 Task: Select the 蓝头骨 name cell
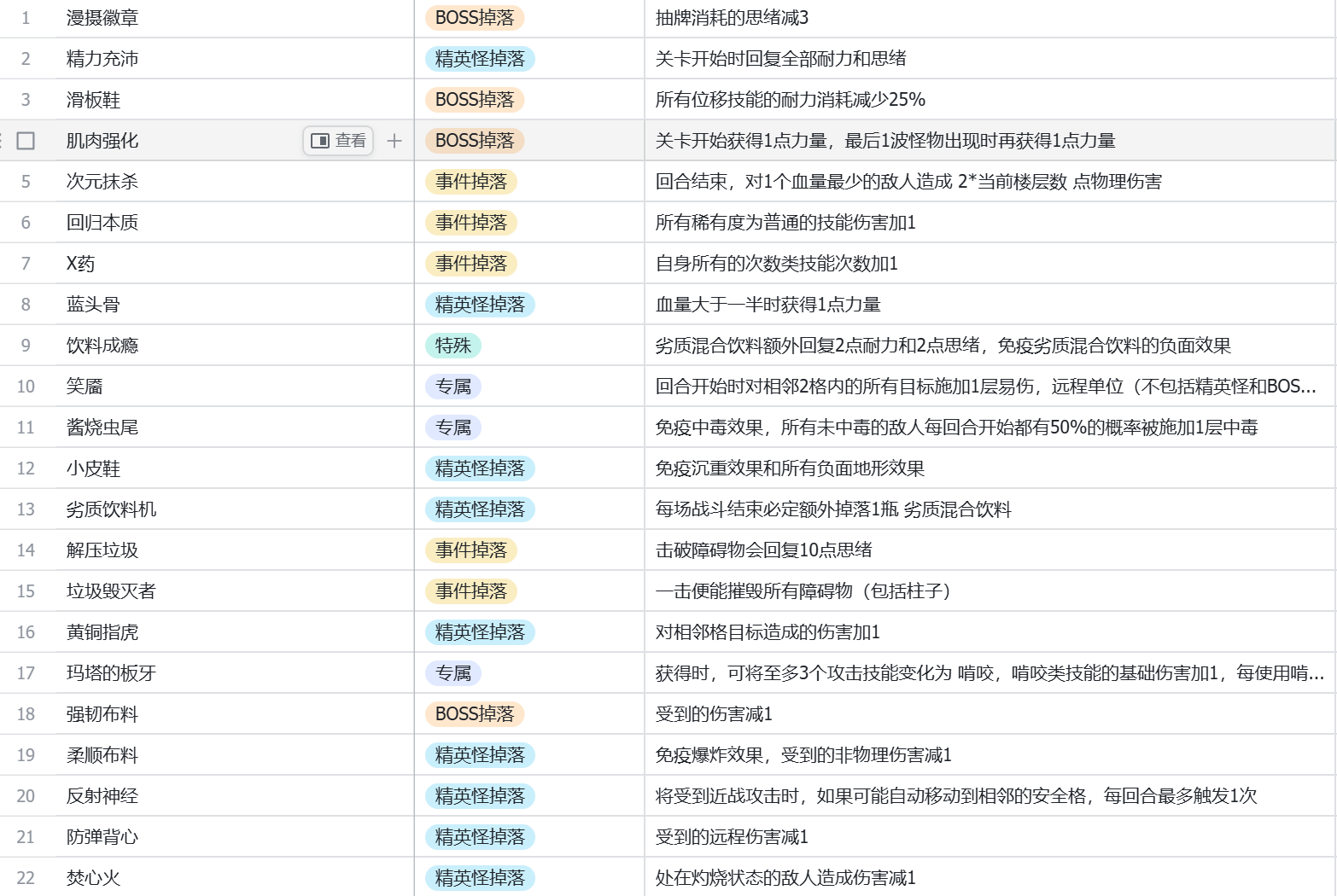235,305
